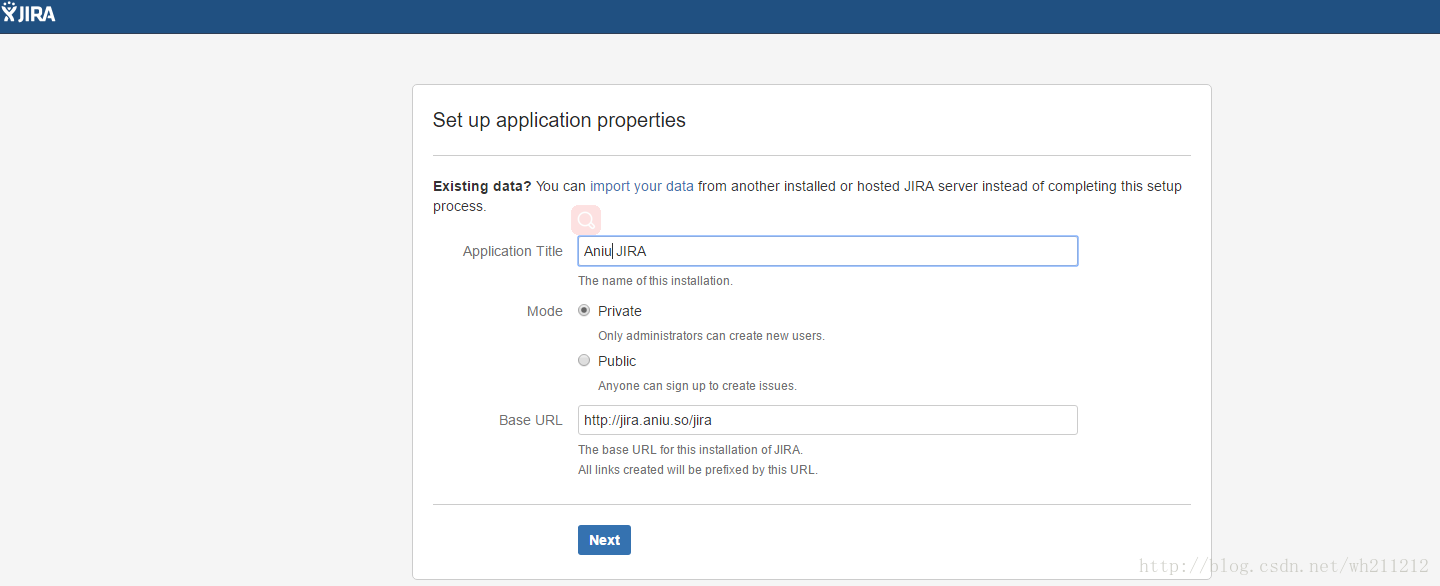Click the Next button

604,540
